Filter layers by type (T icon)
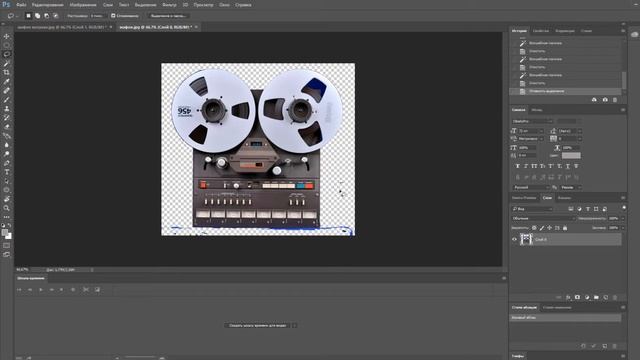The height and width of the screenshot is (360, 640). pyautogui.click(x=588, y=209)
